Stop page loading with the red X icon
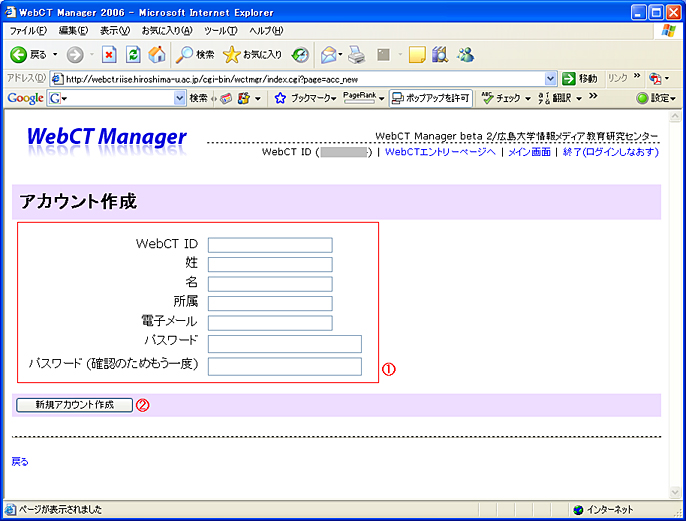 click(x=109, y=55)
